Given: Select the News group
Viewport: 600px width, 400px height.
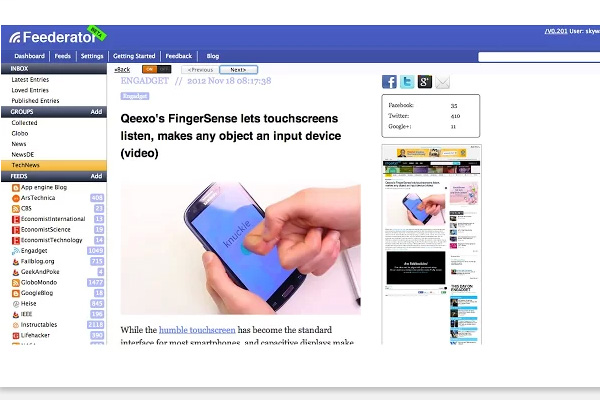Looking at the screenshot, I should [19, 144].
